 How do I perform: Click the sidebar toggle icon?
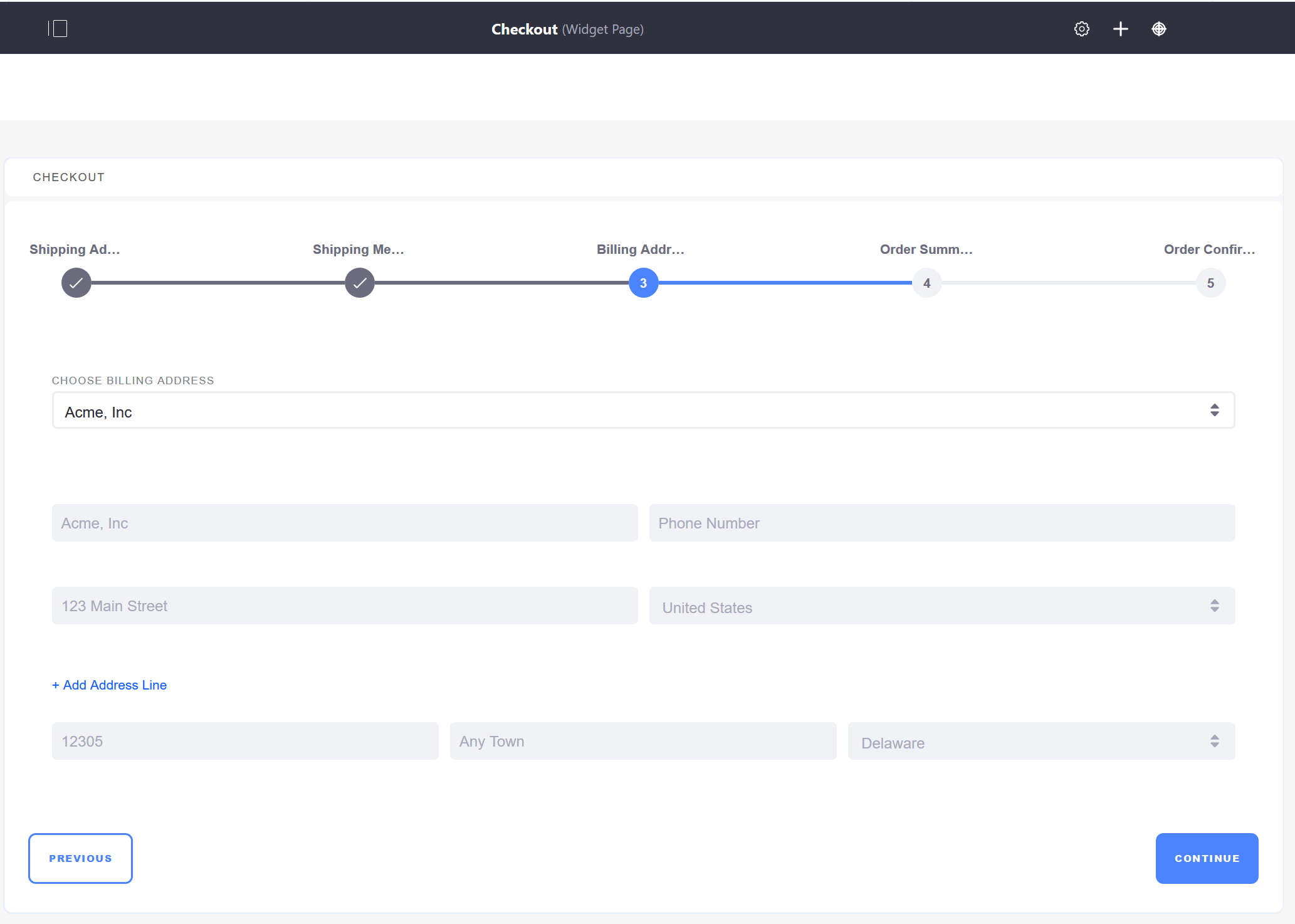pos(57,28)
